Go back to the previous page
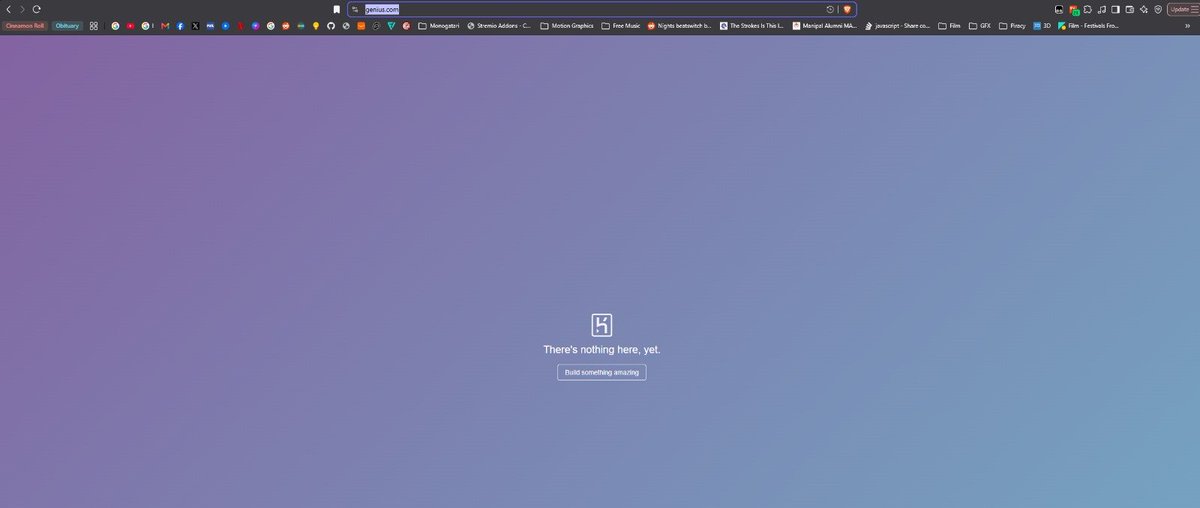This screenshot has height=508, width=1200. coord(9,8)
